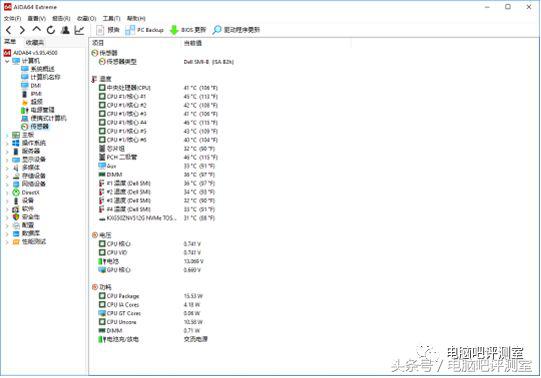Select the DMI tree icon
Image resolution: width=541 pixels, height=378 pixels.
[24, 86]
